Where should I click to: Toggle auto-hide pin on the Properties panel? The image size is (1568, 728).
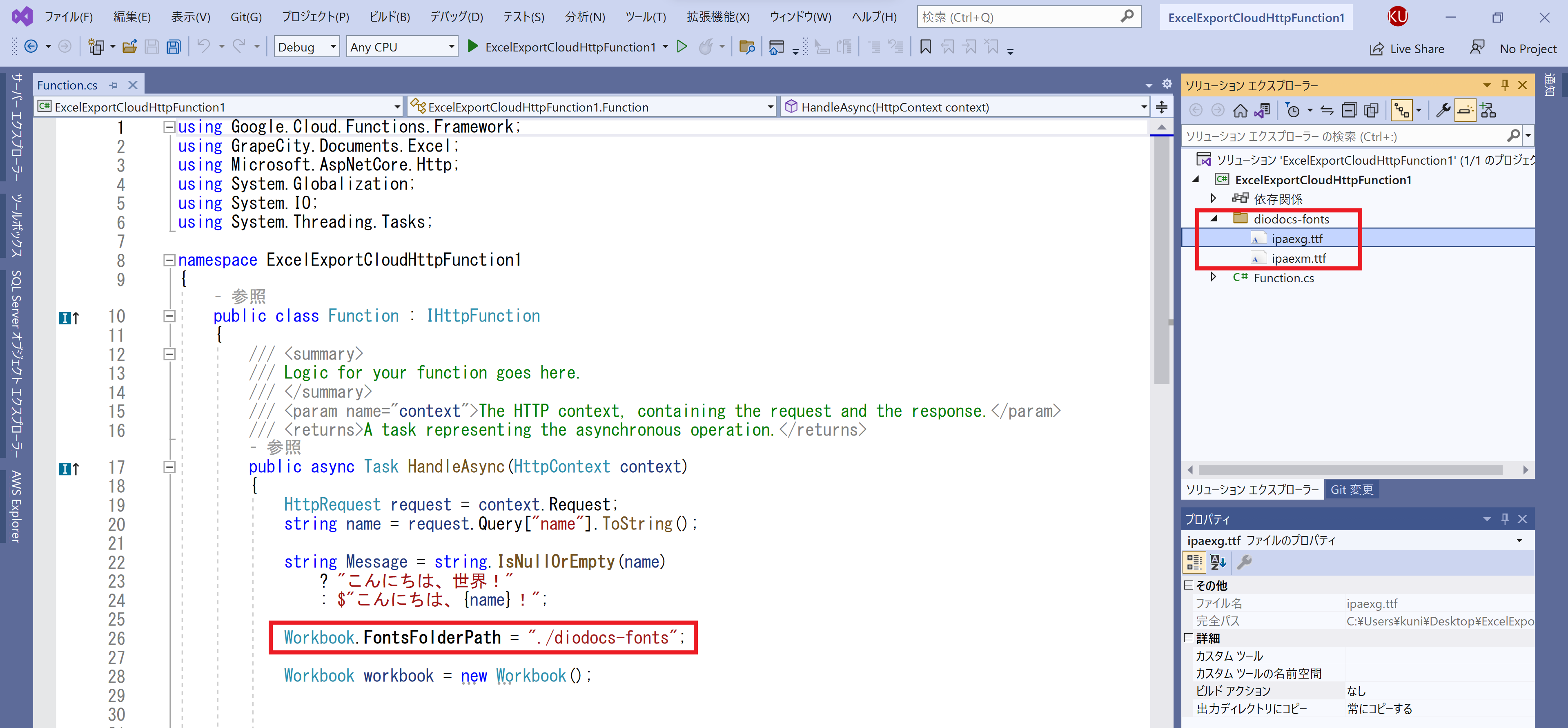(1505, 518)
